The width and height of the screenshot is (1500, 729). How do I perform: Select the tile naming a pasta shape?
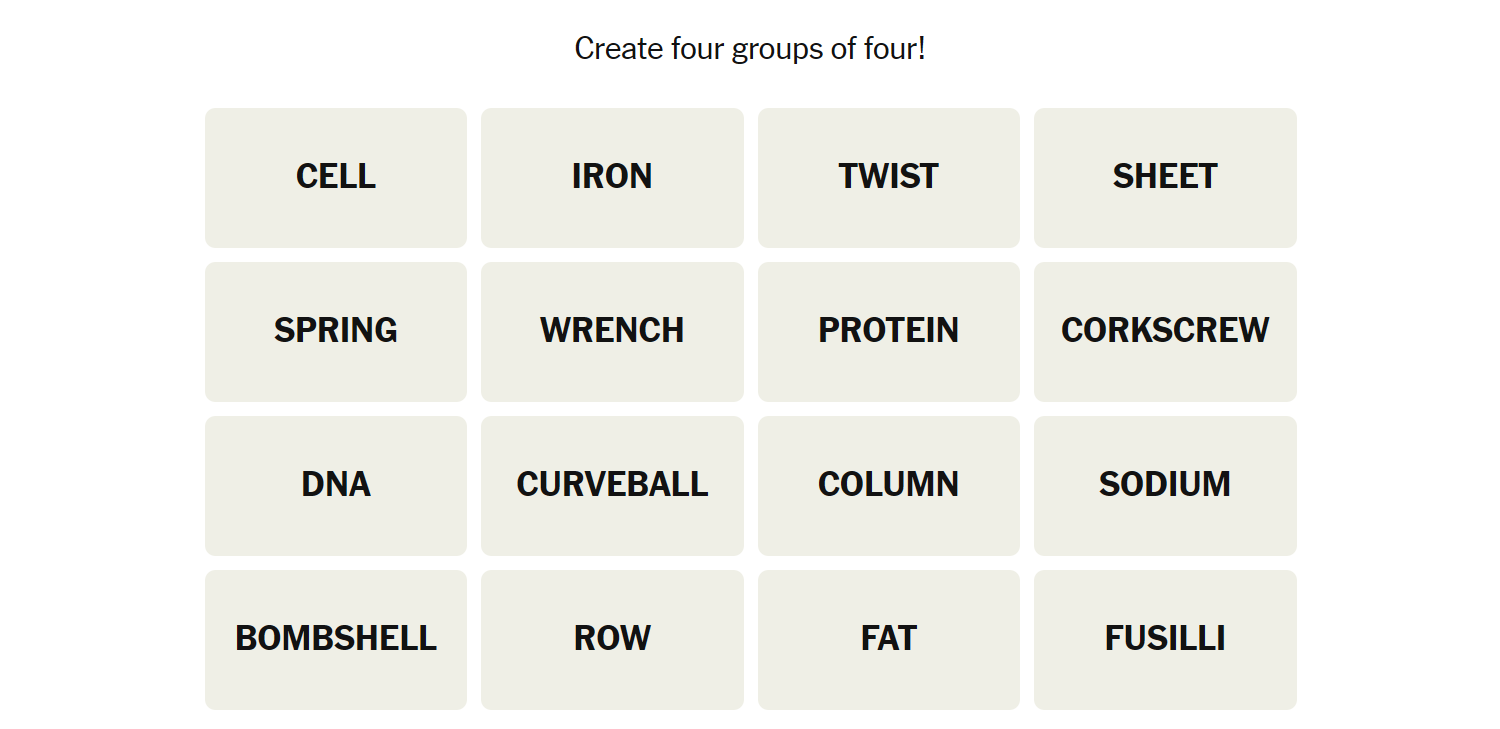pyautogui.click(x=1165, y=639)
